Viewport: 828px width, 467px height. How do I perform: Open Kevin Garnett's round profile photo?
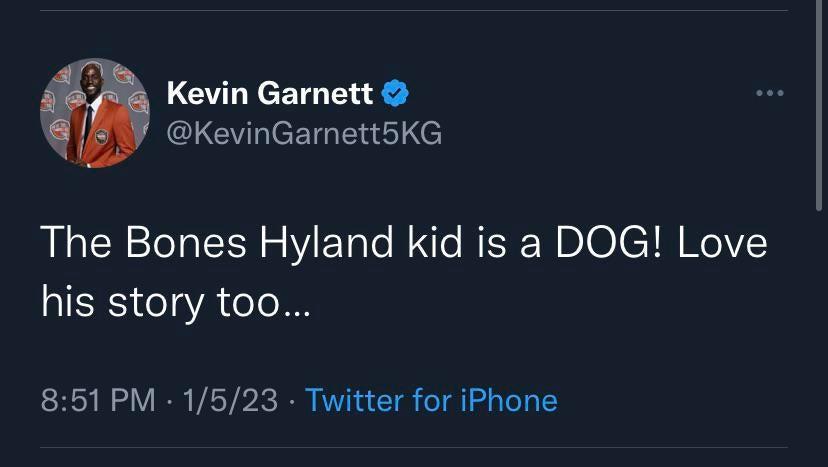(94, 113)
